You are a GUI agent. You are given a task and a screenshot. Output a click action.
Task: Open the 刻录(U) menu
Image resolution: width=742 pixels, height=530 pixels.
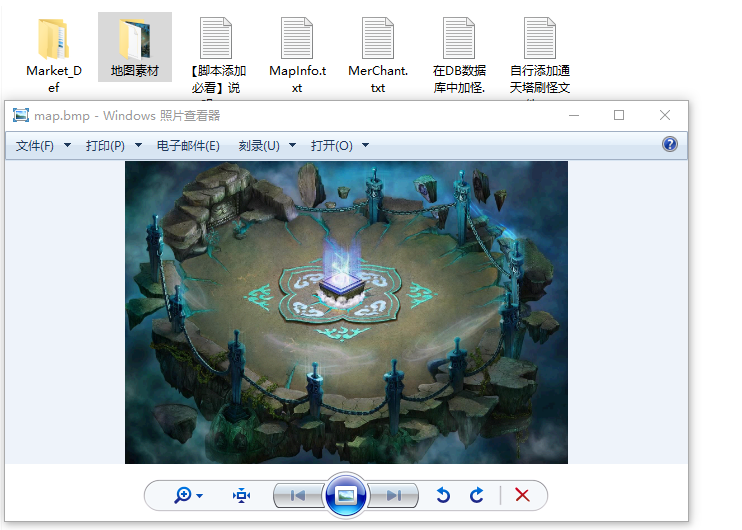tap(259, 145)
